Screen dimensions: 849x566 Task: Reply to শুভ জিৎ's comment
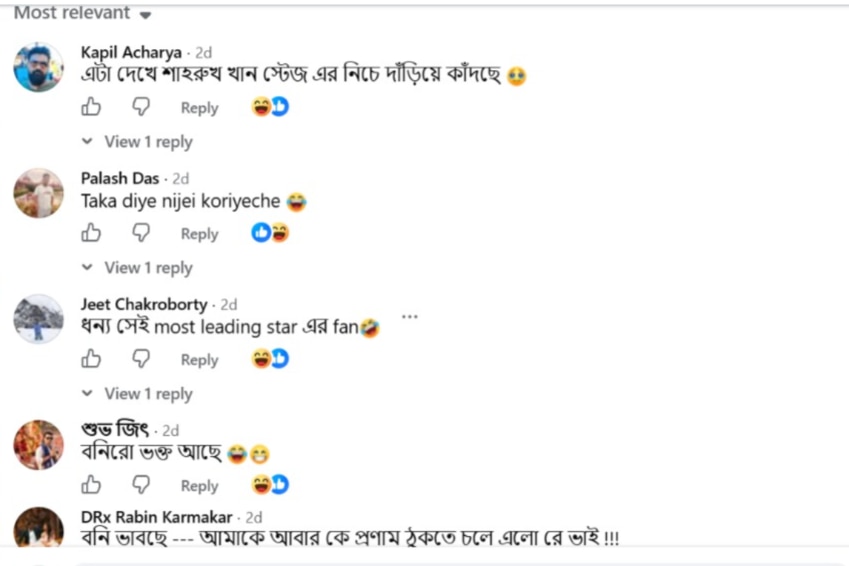pyautogui.click(x=200, y=486)
